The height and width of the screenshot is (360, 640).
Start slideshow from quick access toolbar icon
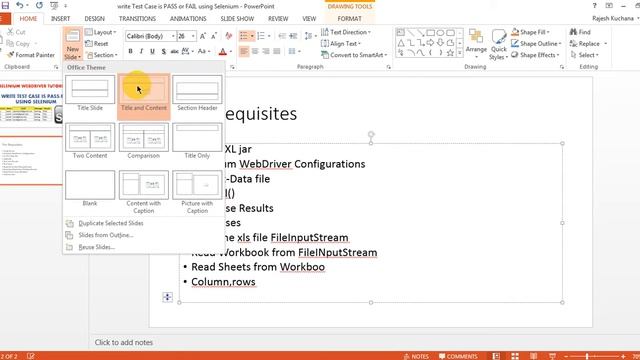(54, 5)
